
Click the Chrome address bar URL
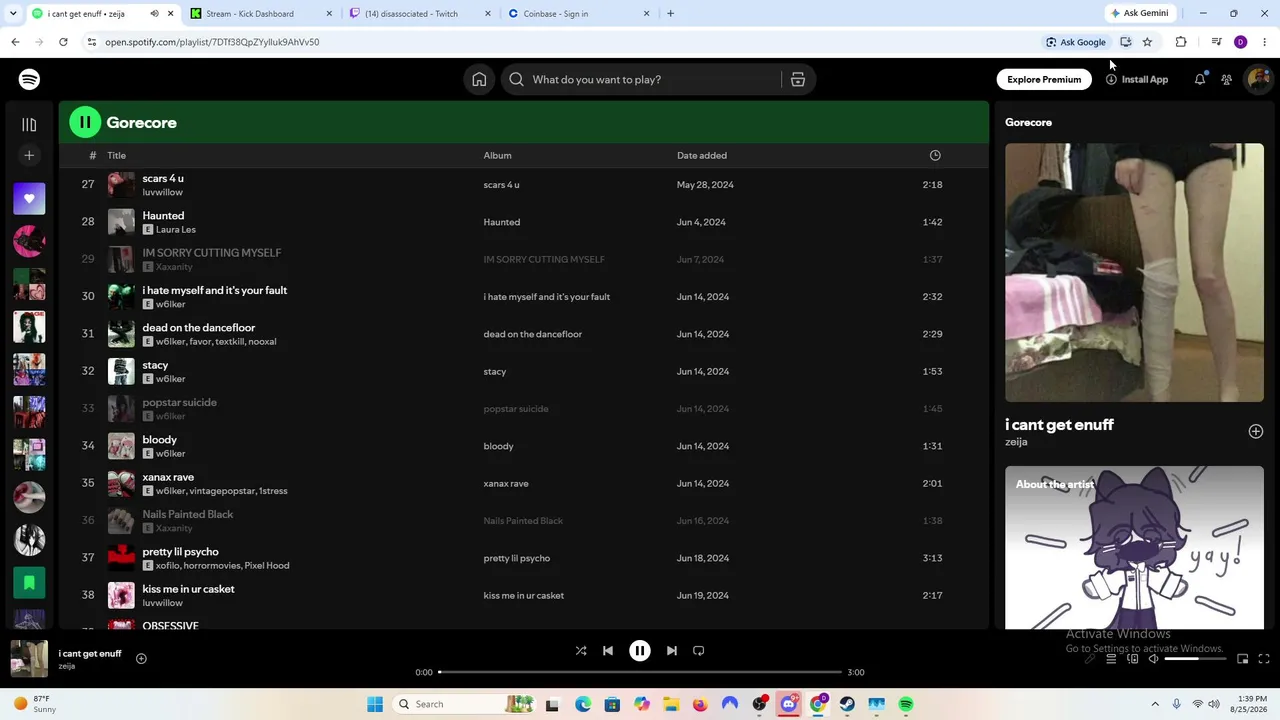212,42
